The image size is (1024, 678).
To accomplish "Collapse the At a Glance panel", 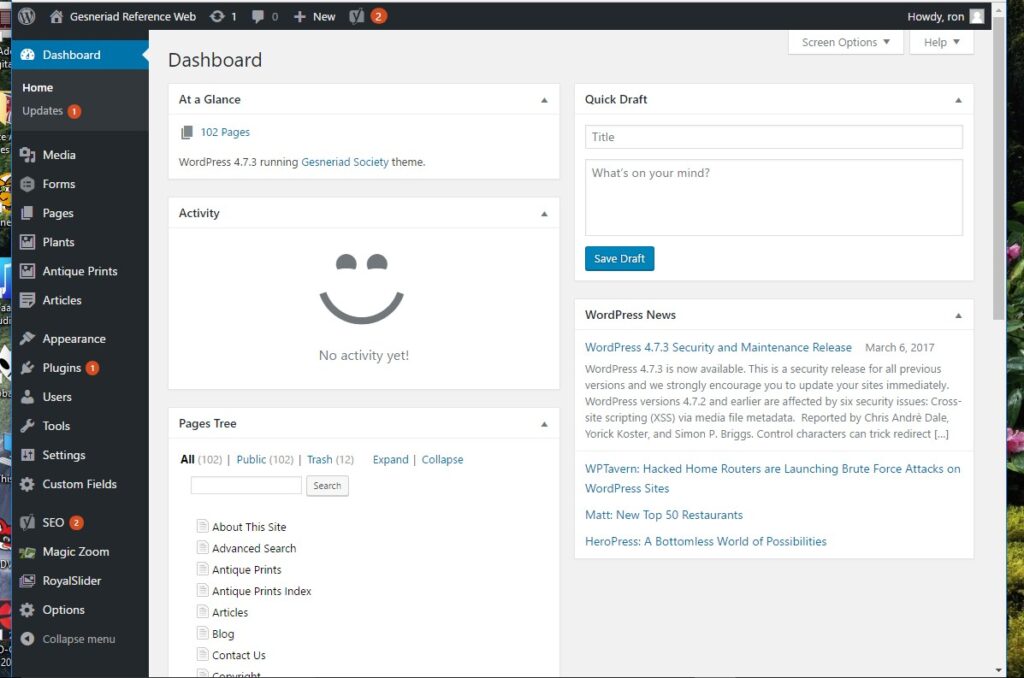I will (544, 100).
